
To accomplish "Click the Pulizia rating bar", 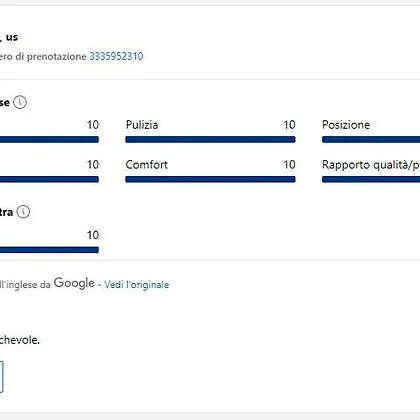I will [x=210, y=139].
